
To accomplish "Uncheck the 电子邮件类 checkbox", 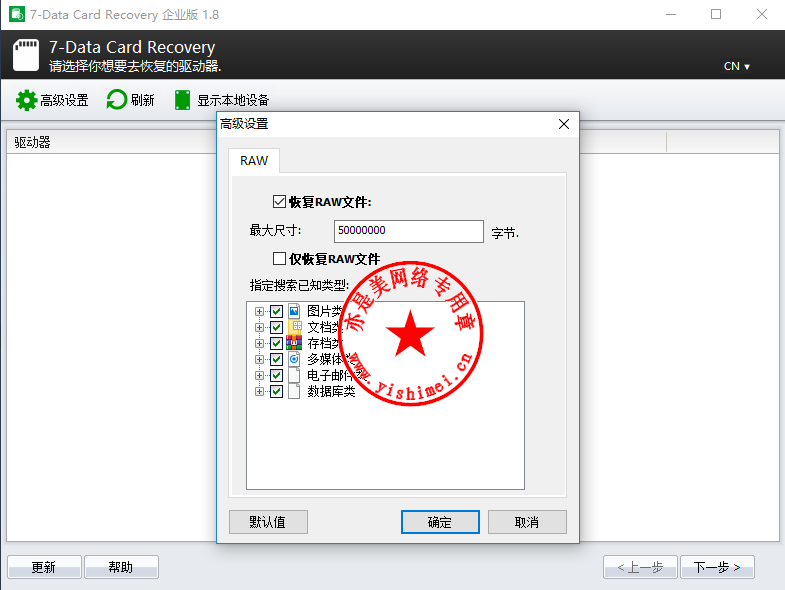I will pos(276,376).
